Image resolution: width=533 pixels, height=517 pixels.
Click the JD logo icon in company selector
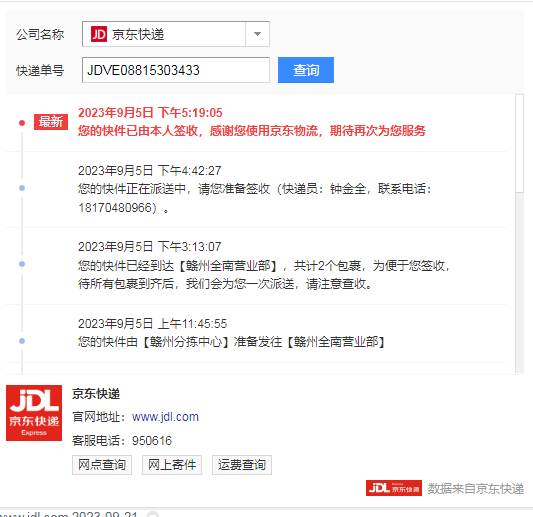[x=99, y=34]
